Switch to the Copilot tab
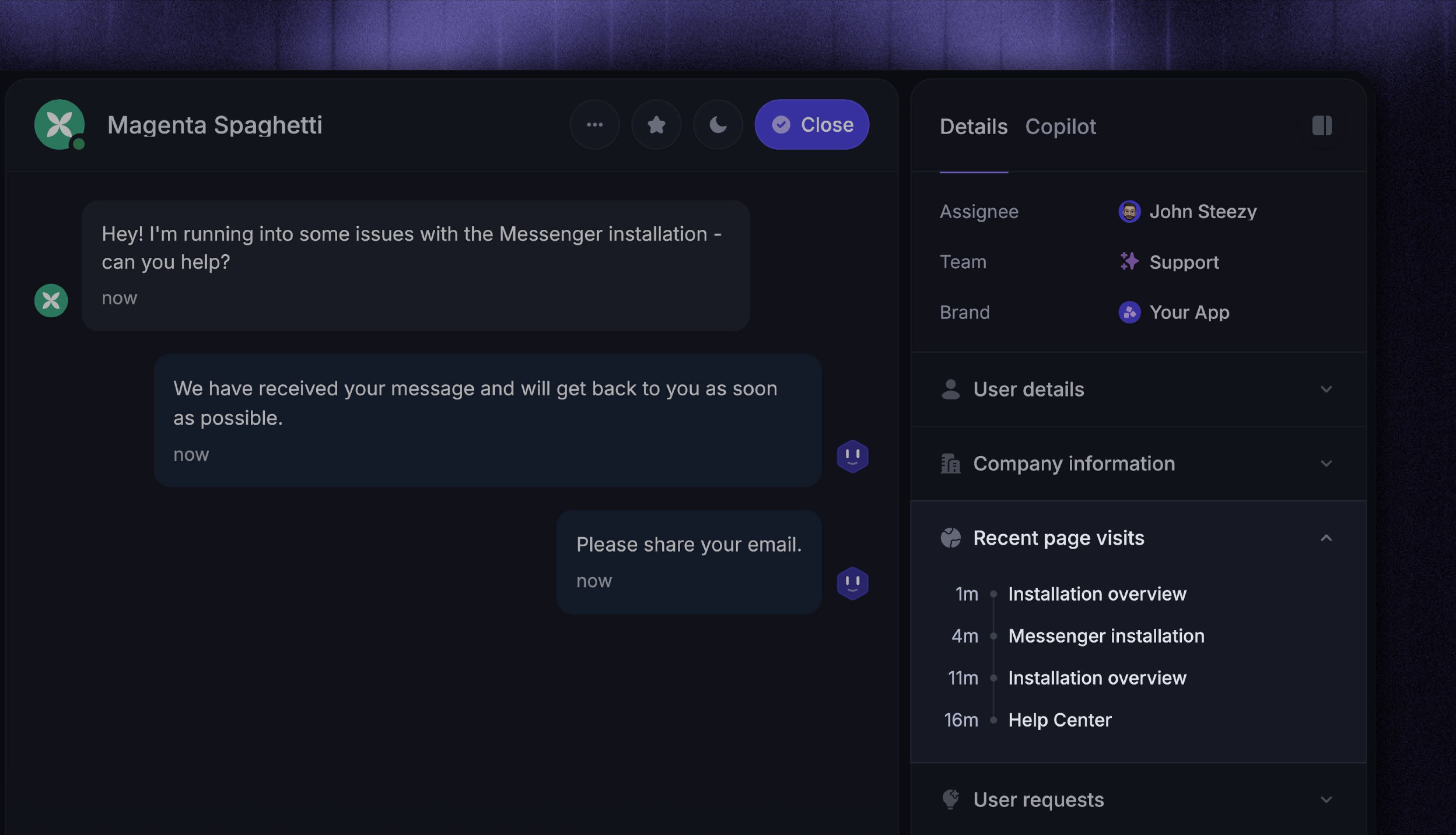 point(1060,126)
